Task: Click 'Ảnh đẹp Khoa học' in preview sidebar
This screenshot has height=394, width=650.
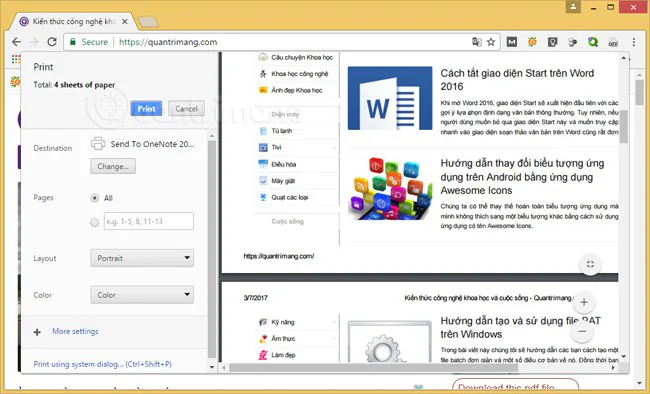Action: click(296, 90)
